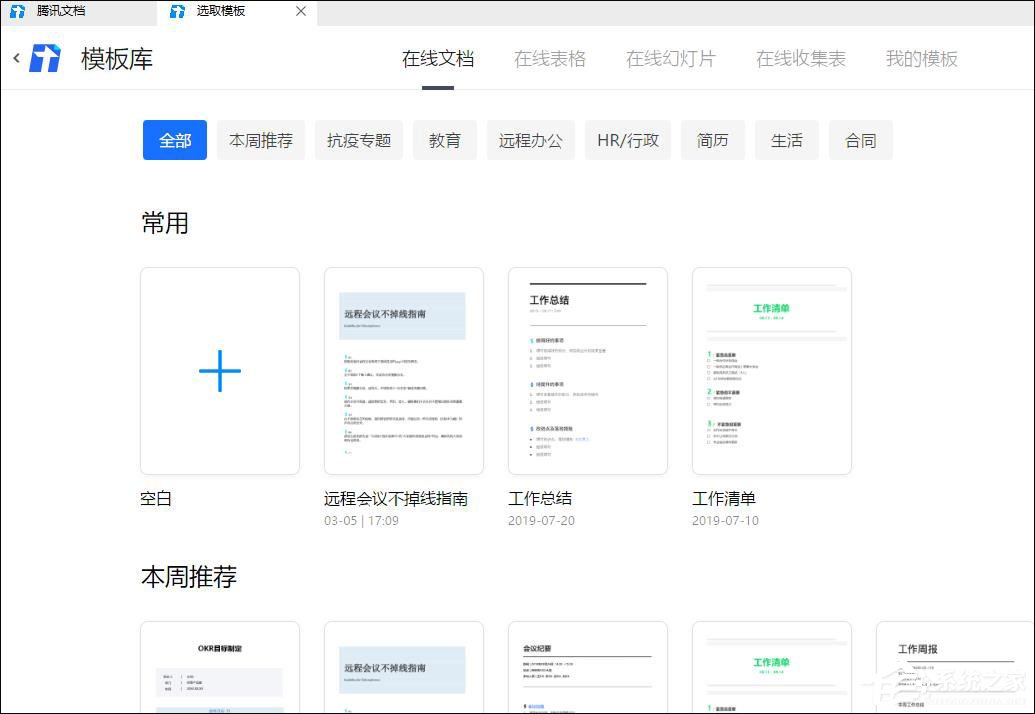1035x714 pixels.
Task: Select the 全部 filter
Action: (x=174, y=140)
